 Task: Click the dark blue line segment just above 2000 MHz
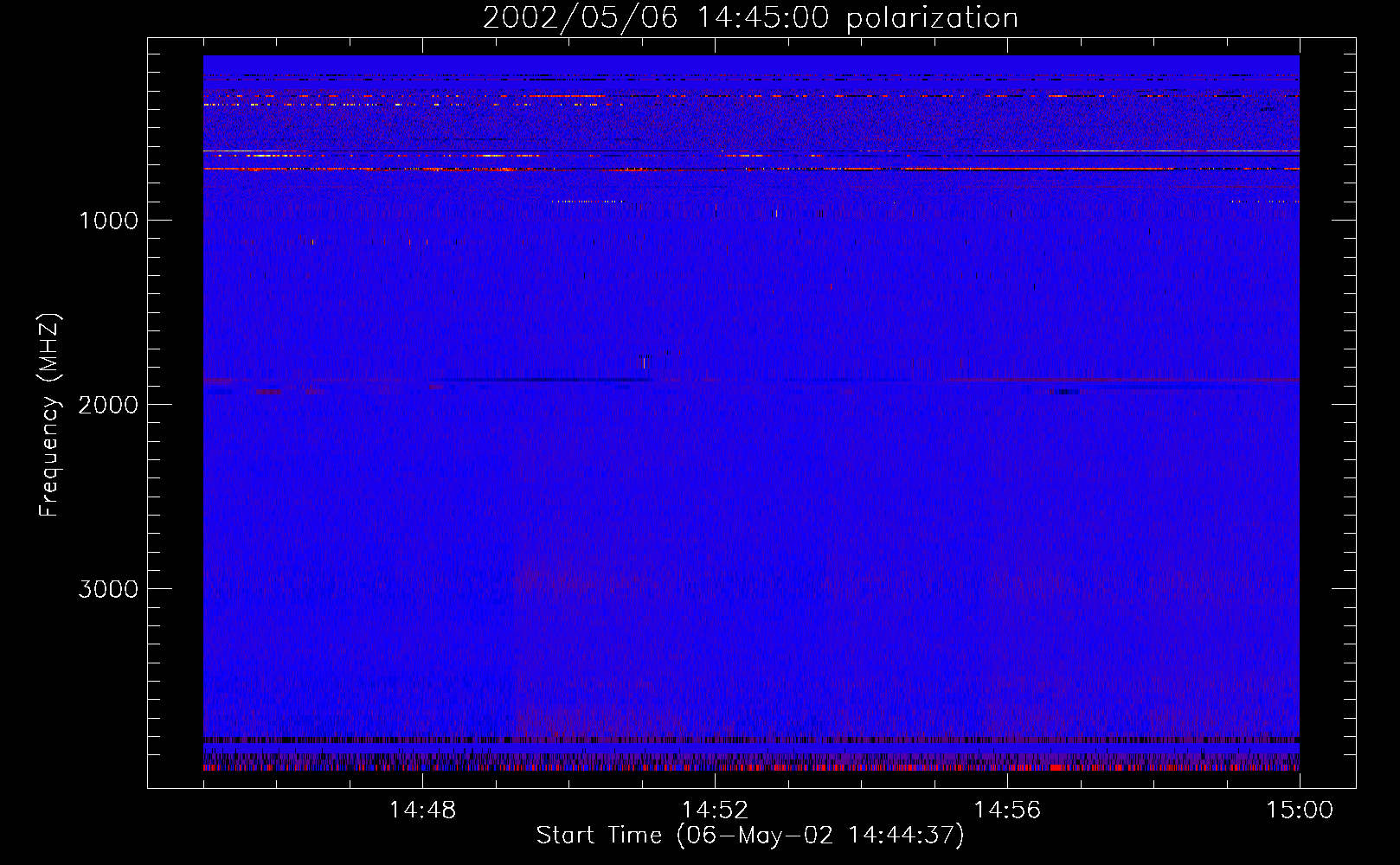coord(545,380)
